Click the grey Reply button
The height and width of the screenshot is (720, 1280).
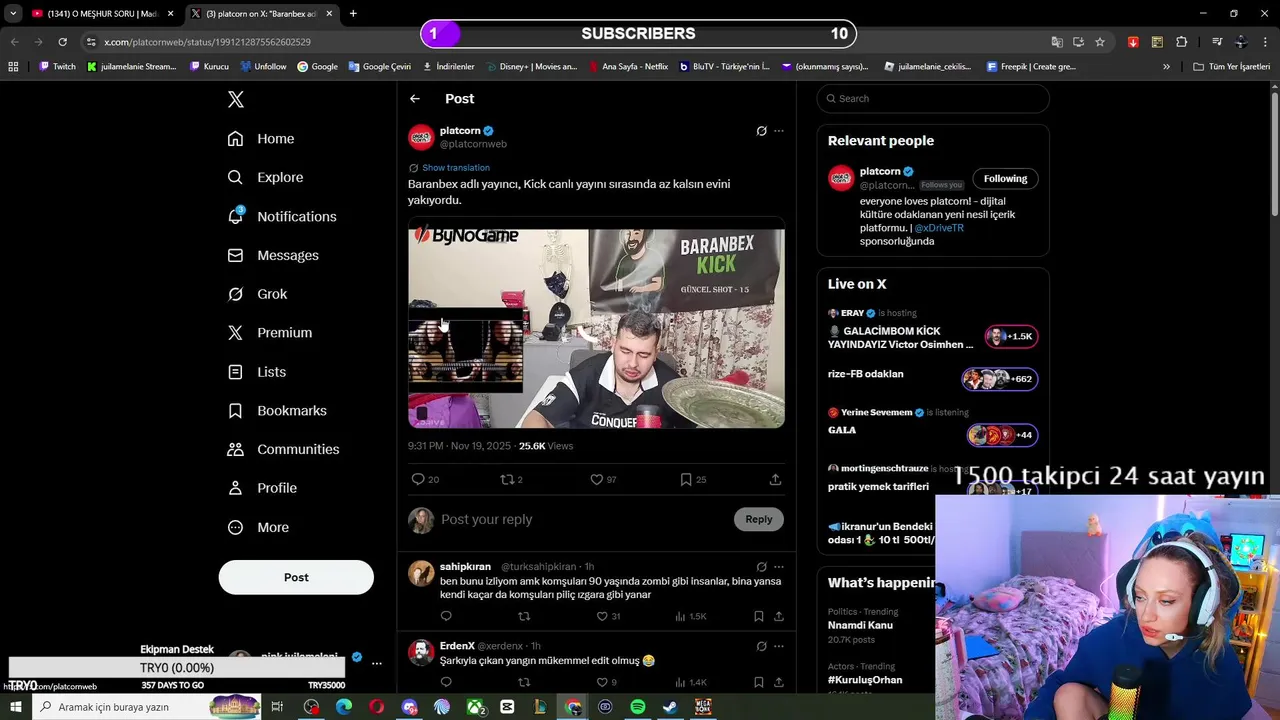click(759, 519)
